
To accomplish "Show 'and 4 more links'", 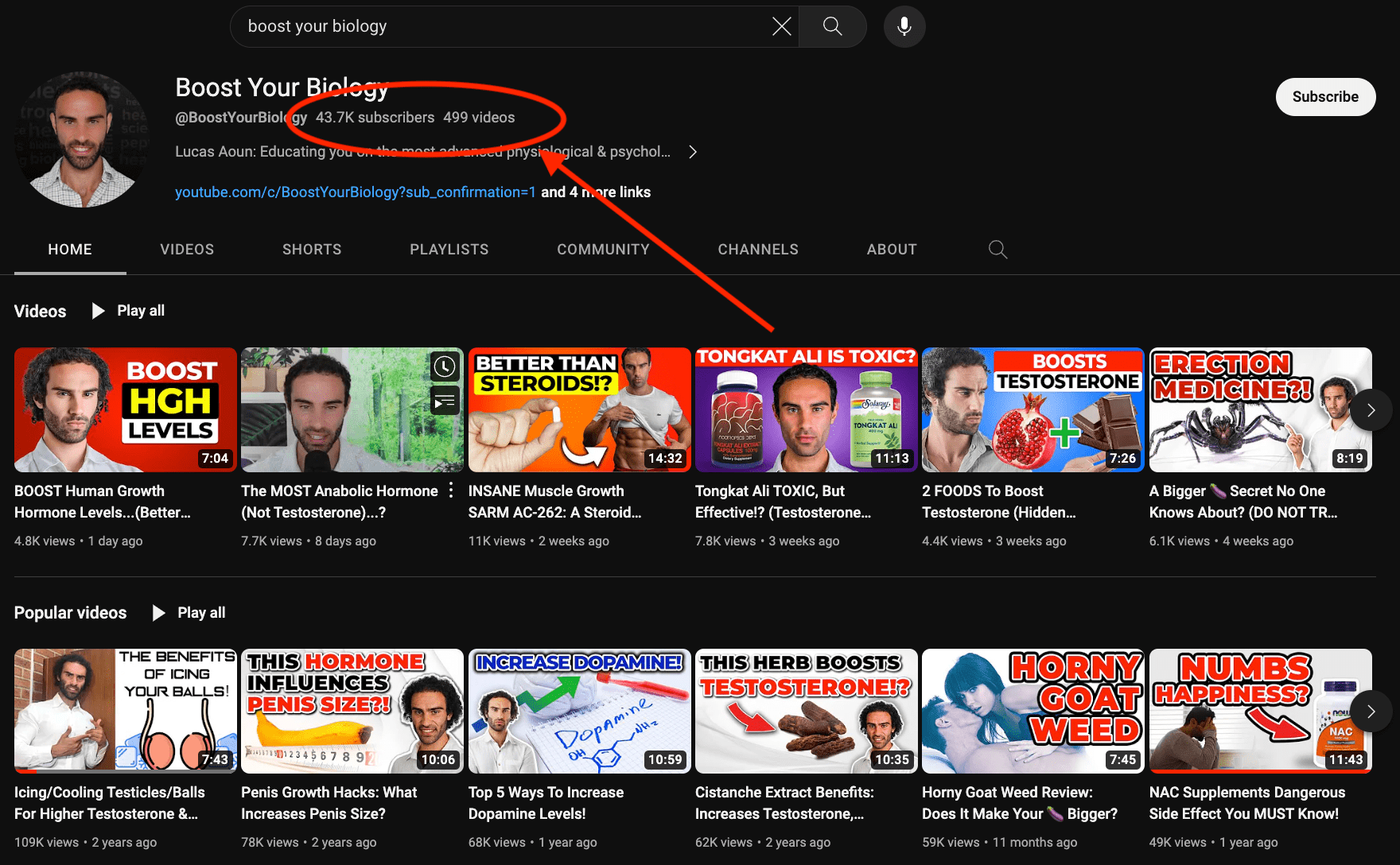I will (596, 192).
